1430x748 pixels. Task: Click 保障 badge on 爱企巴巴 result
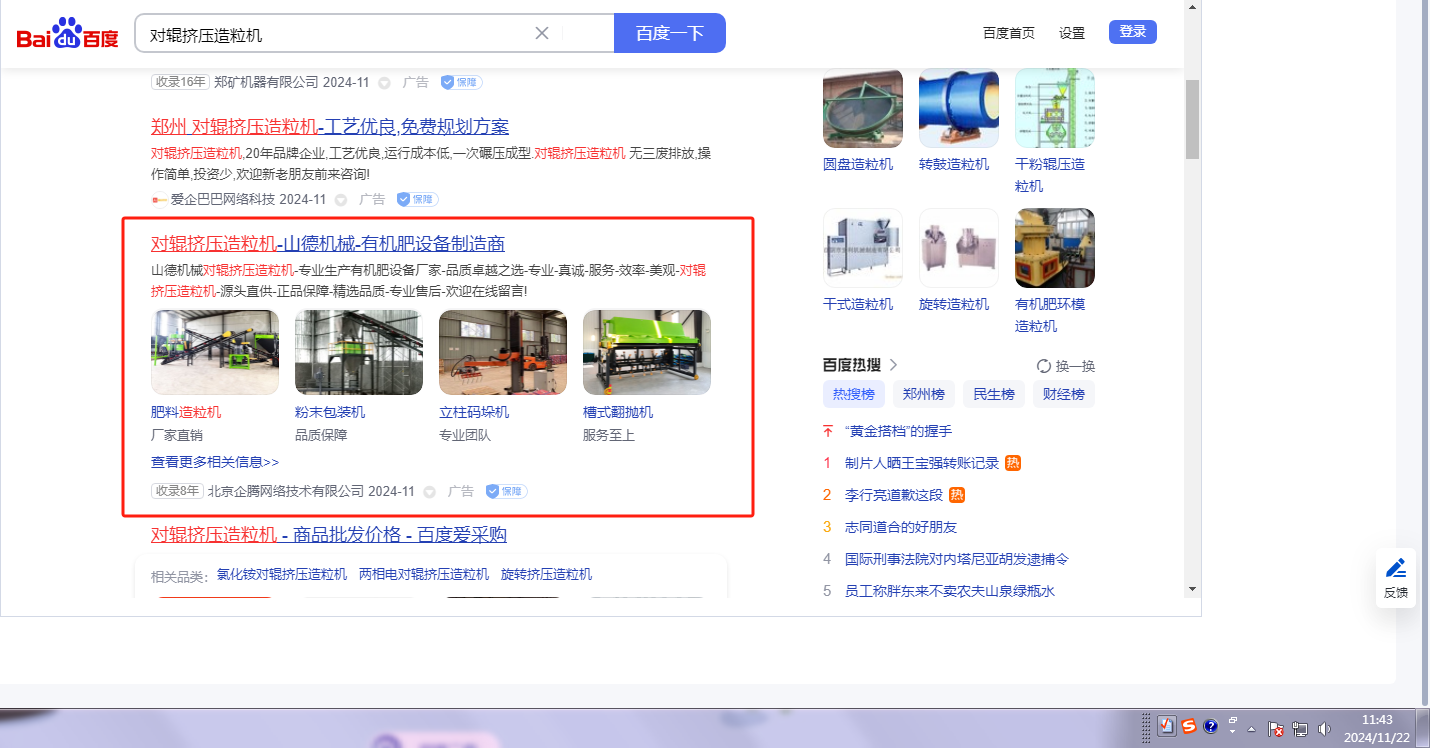[x=418, y=199]
